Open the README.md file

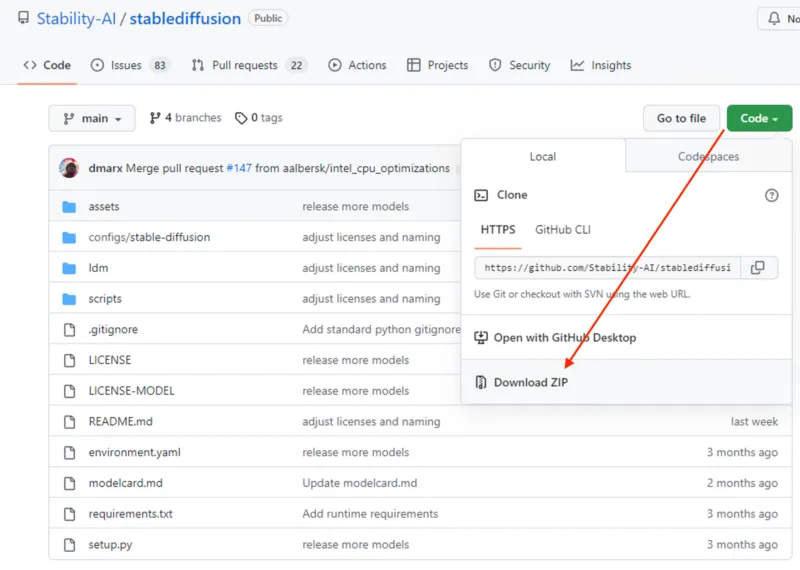[x=121, y=422]
